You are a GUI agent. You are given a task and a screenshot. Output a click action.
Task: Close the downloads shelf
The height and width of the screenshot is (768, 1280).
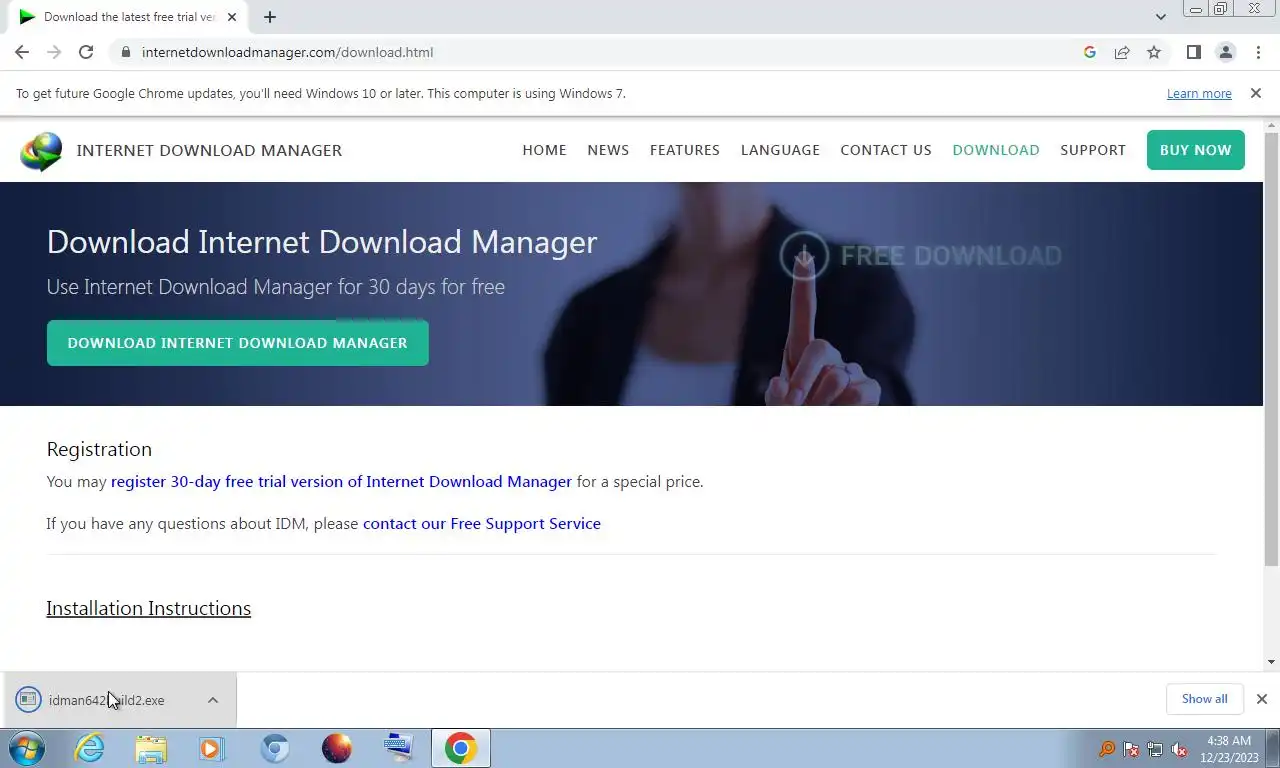tap(1261, 699)
